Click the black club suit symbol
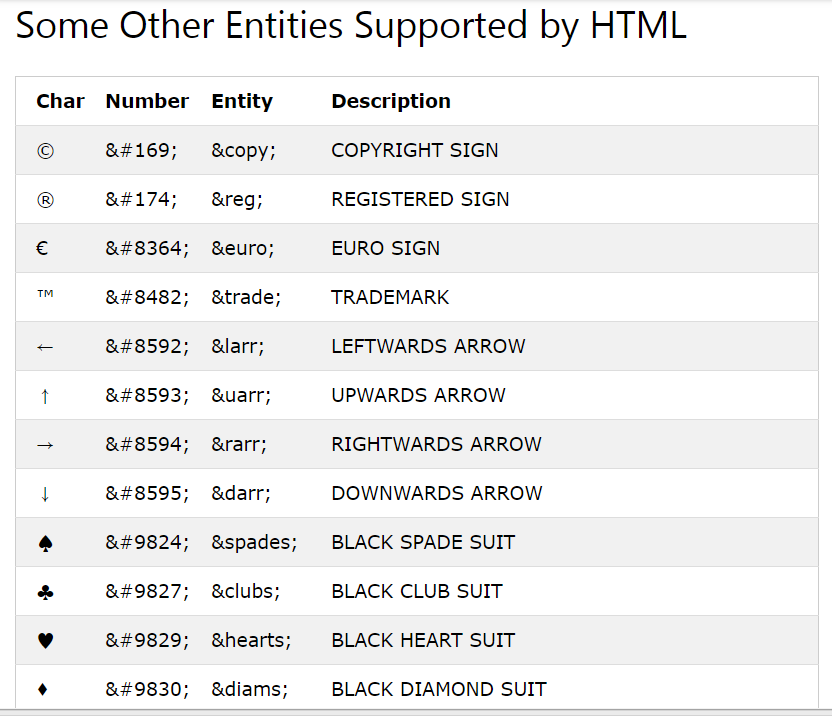Image resolution: width=832 pixels, height=716 pixels. (x=45, y=593)
